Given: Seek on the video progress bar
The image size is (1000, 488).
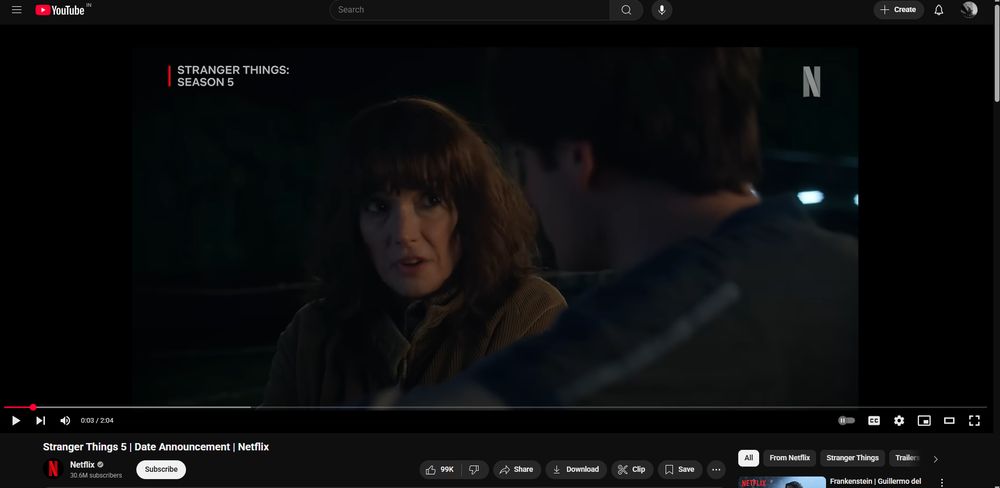Looking at the screenshot, I should click(495, 407).
